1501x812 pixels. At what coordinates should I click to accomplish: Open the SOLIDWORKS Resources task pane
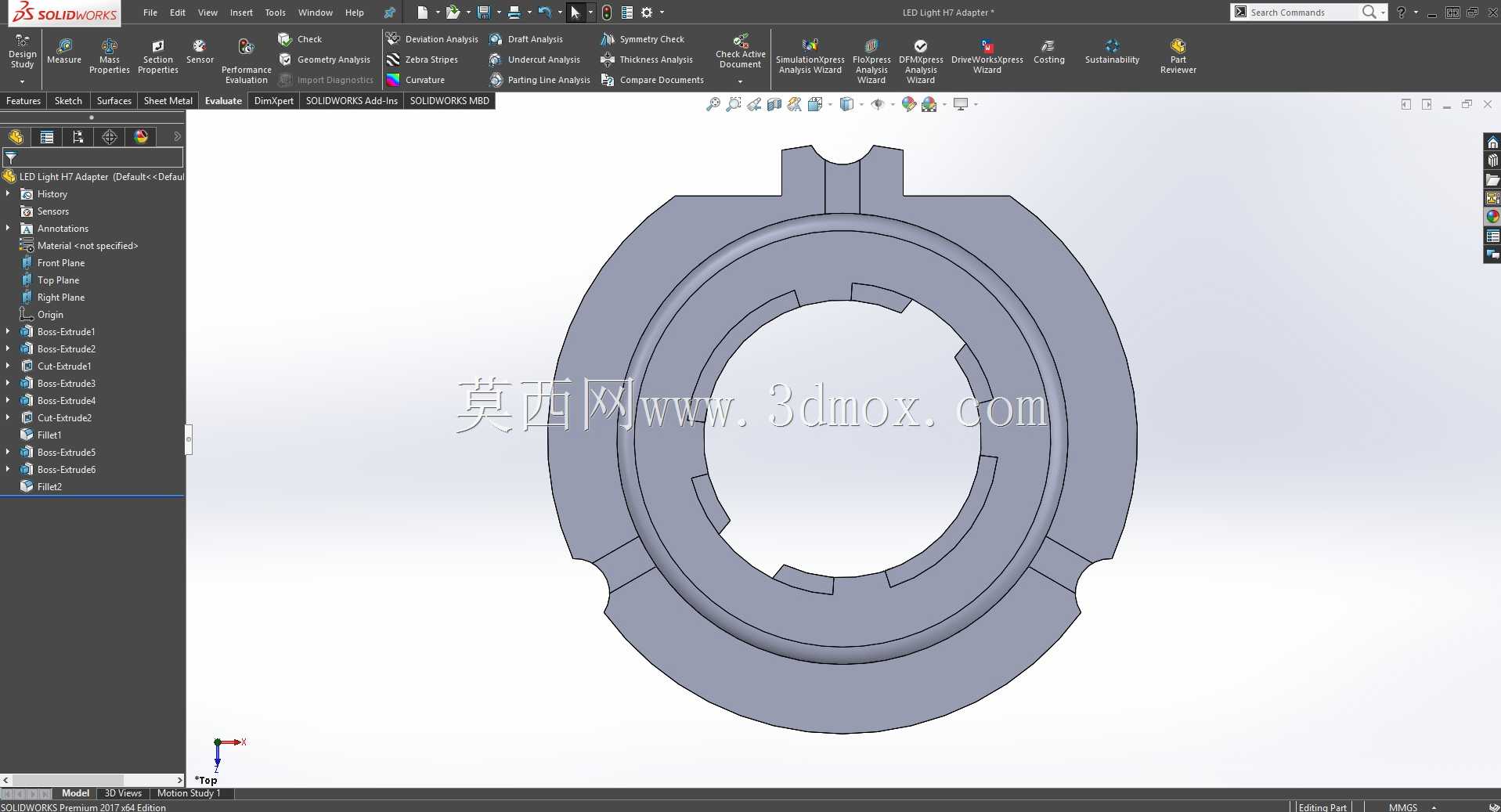click(x=1492, y=142)
